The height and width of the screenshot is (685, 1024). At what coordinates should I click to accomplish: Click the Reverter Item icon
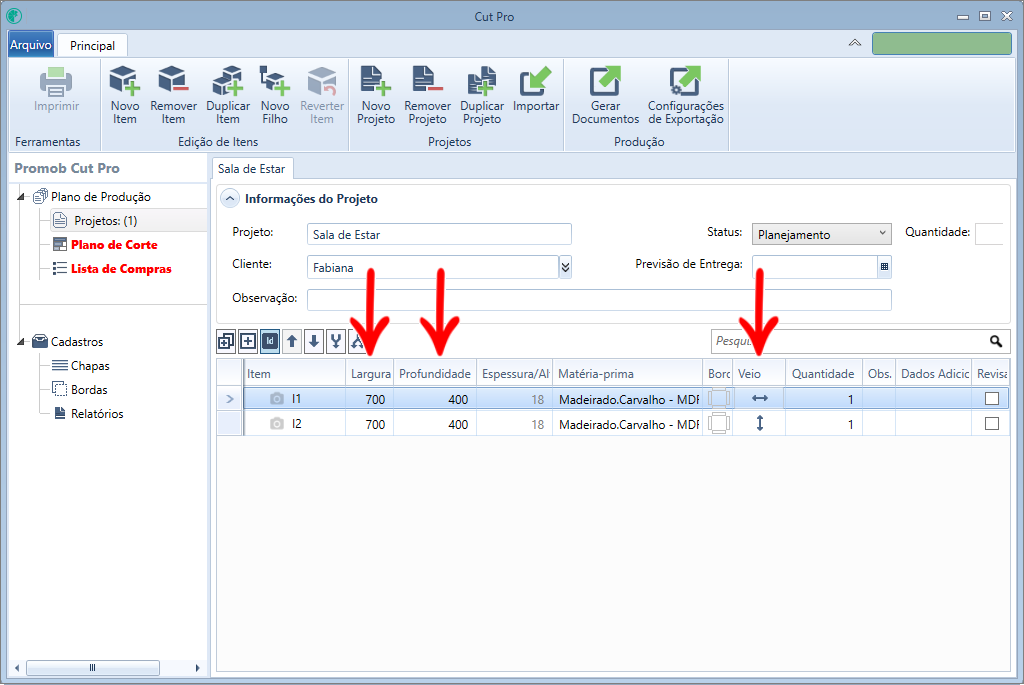click(322, 81)
